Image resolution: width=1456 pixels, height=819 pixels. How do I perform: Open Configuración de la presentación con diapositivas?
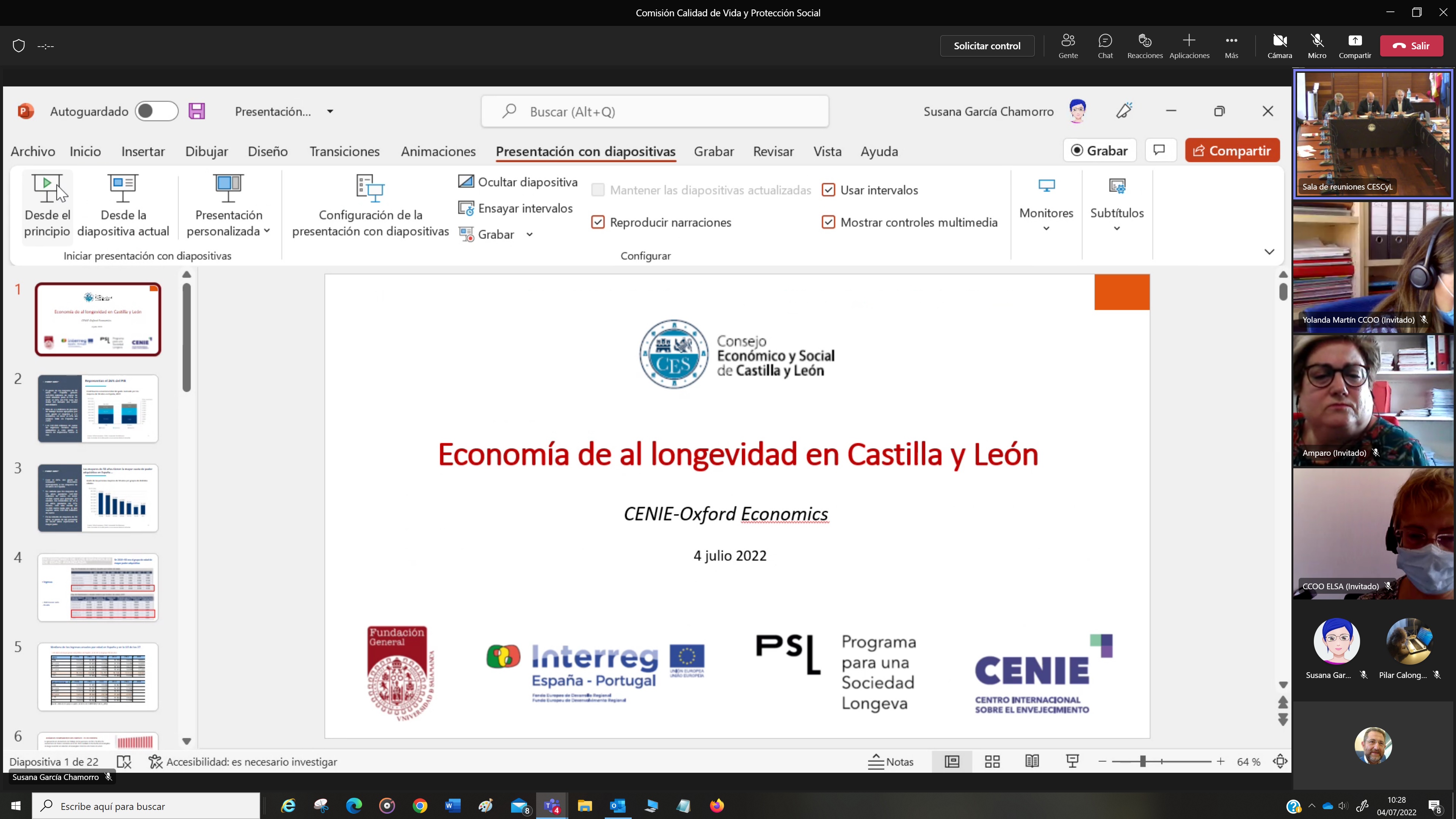tap(370, 206)
